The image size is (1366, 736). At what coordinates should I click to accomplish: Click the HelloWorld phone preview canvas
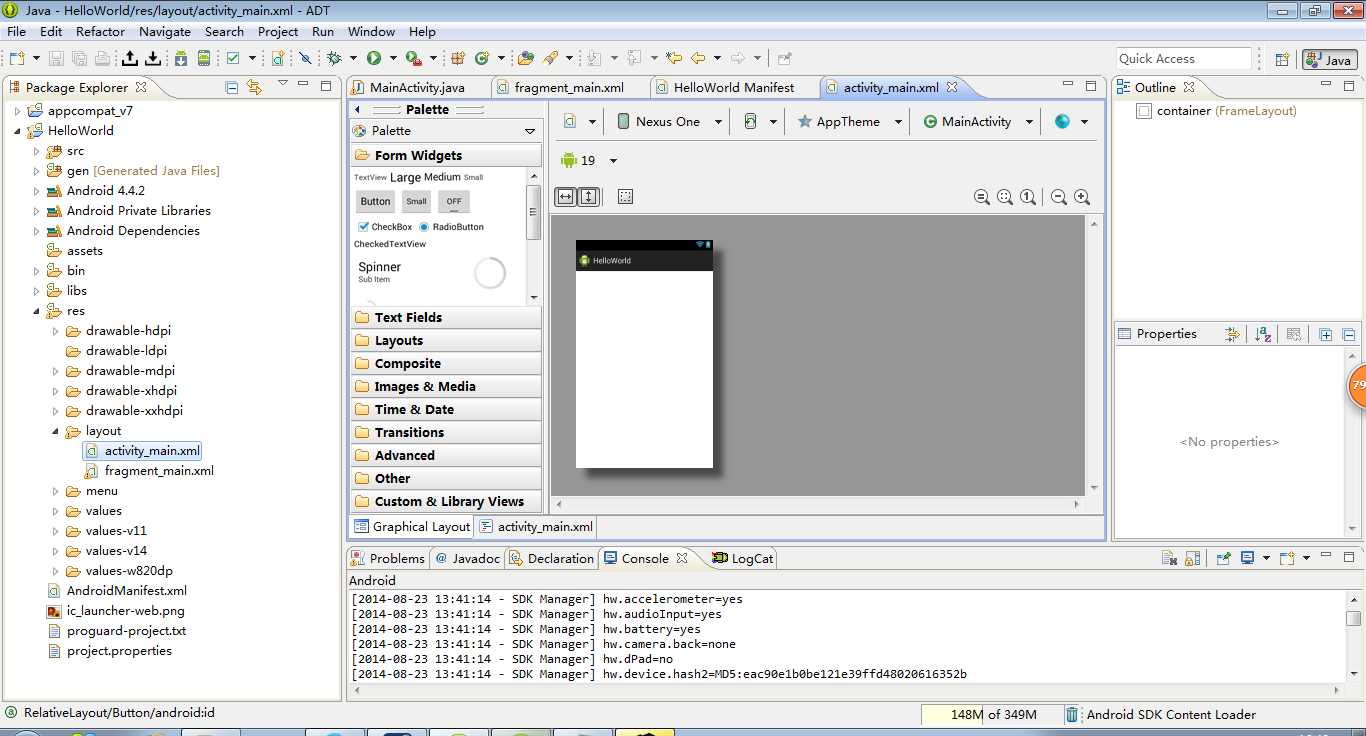pyautogui.click(x=644, y=354)
